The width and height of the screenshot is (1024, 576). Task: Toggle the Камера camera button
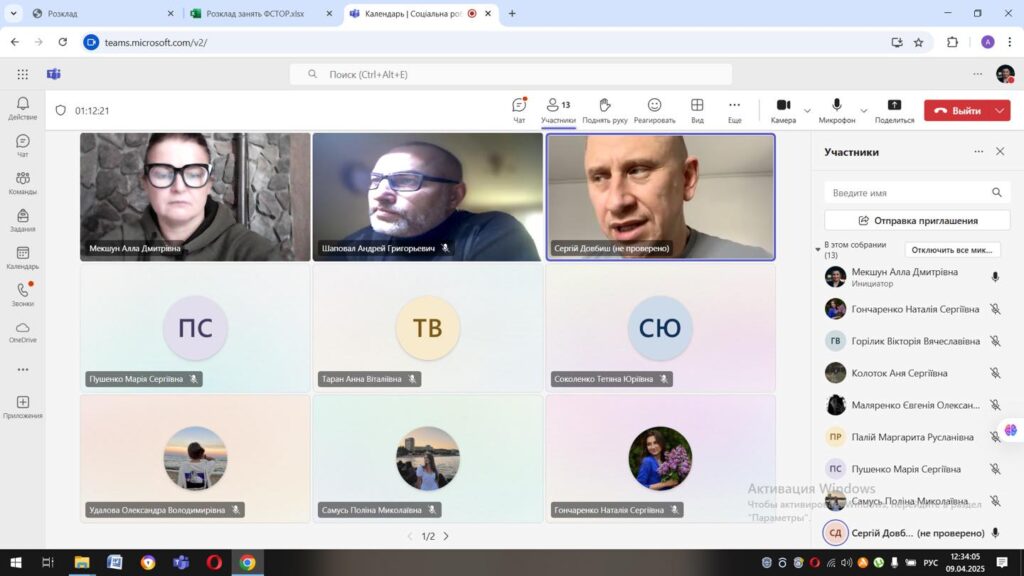tap(783, 110)
